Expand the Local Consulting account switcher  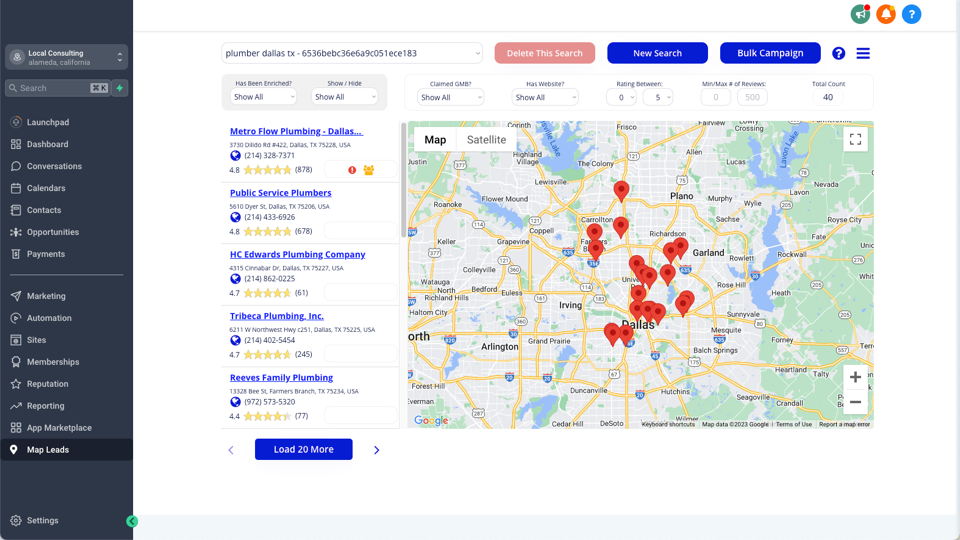pos(67,57)
